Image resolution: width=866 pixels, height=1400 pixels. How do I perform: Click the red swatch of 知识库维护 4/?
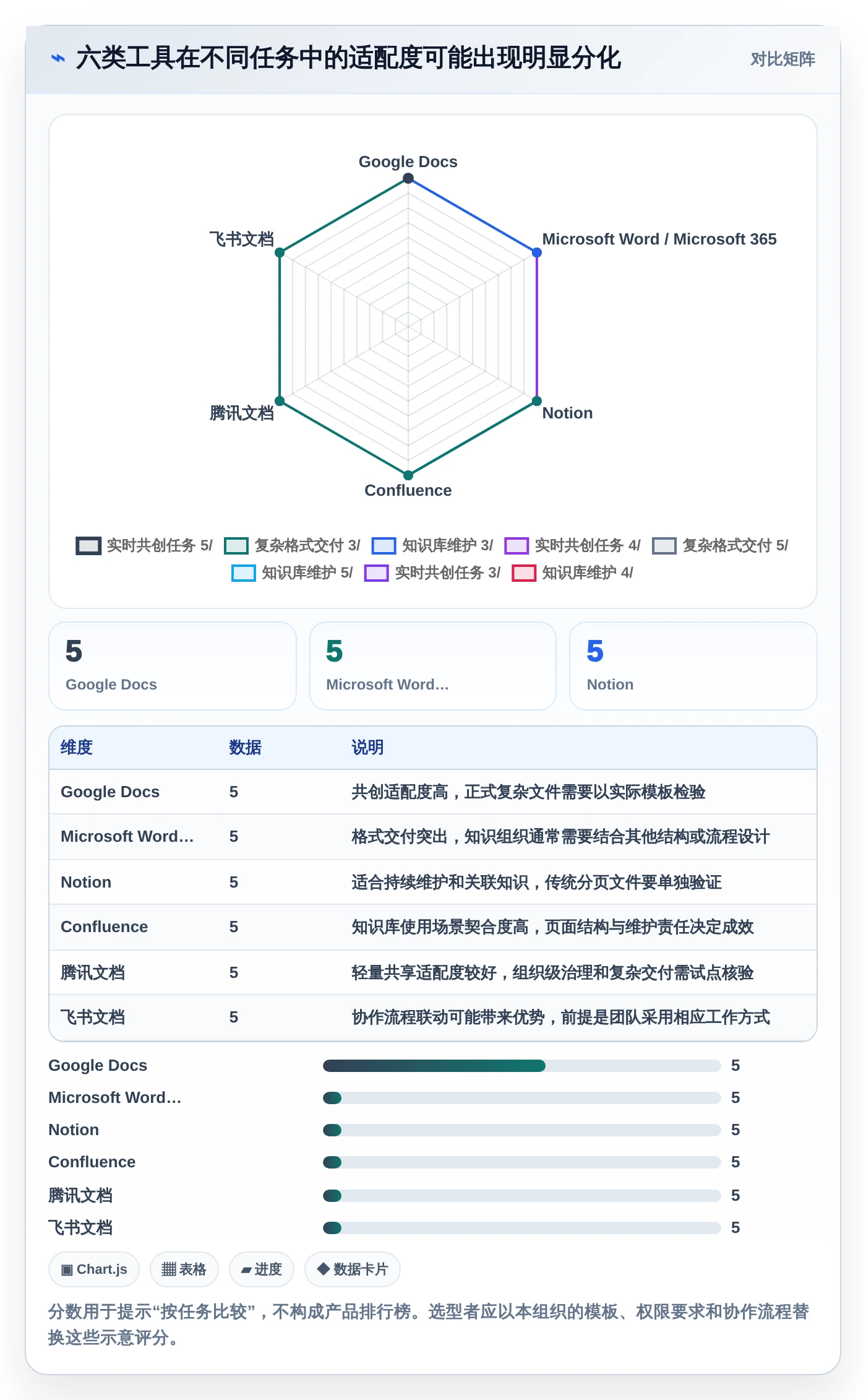[524, 573]
